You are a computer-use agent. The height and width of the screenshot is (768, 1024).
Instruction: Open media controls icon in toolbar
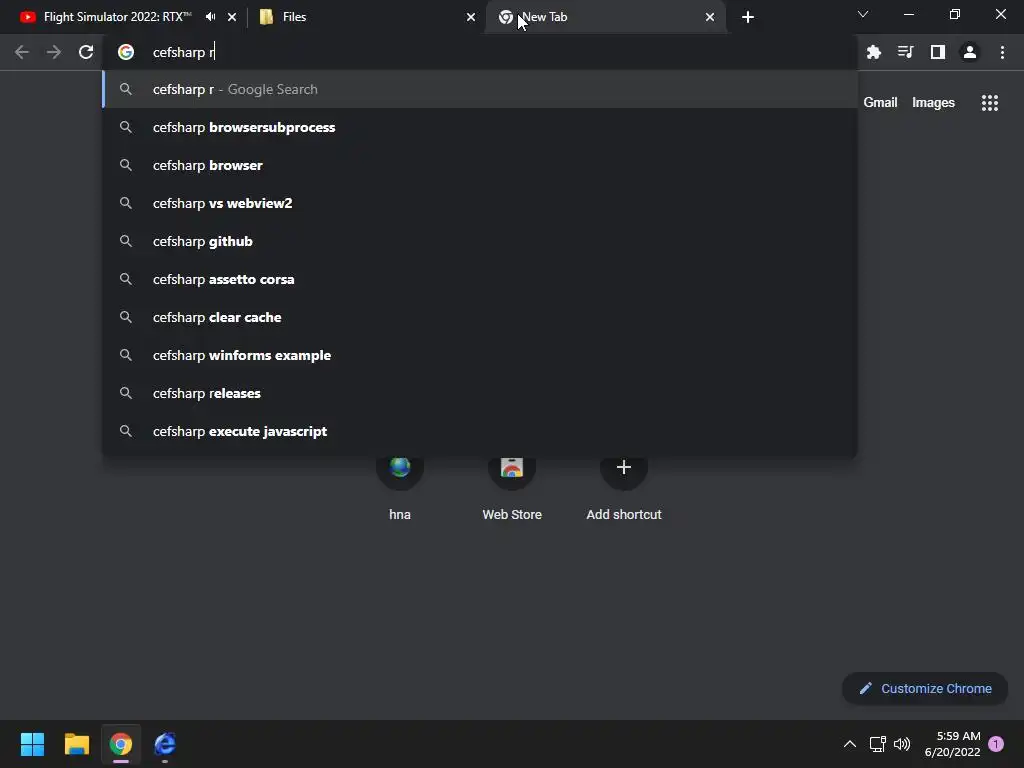coord(905,52)
